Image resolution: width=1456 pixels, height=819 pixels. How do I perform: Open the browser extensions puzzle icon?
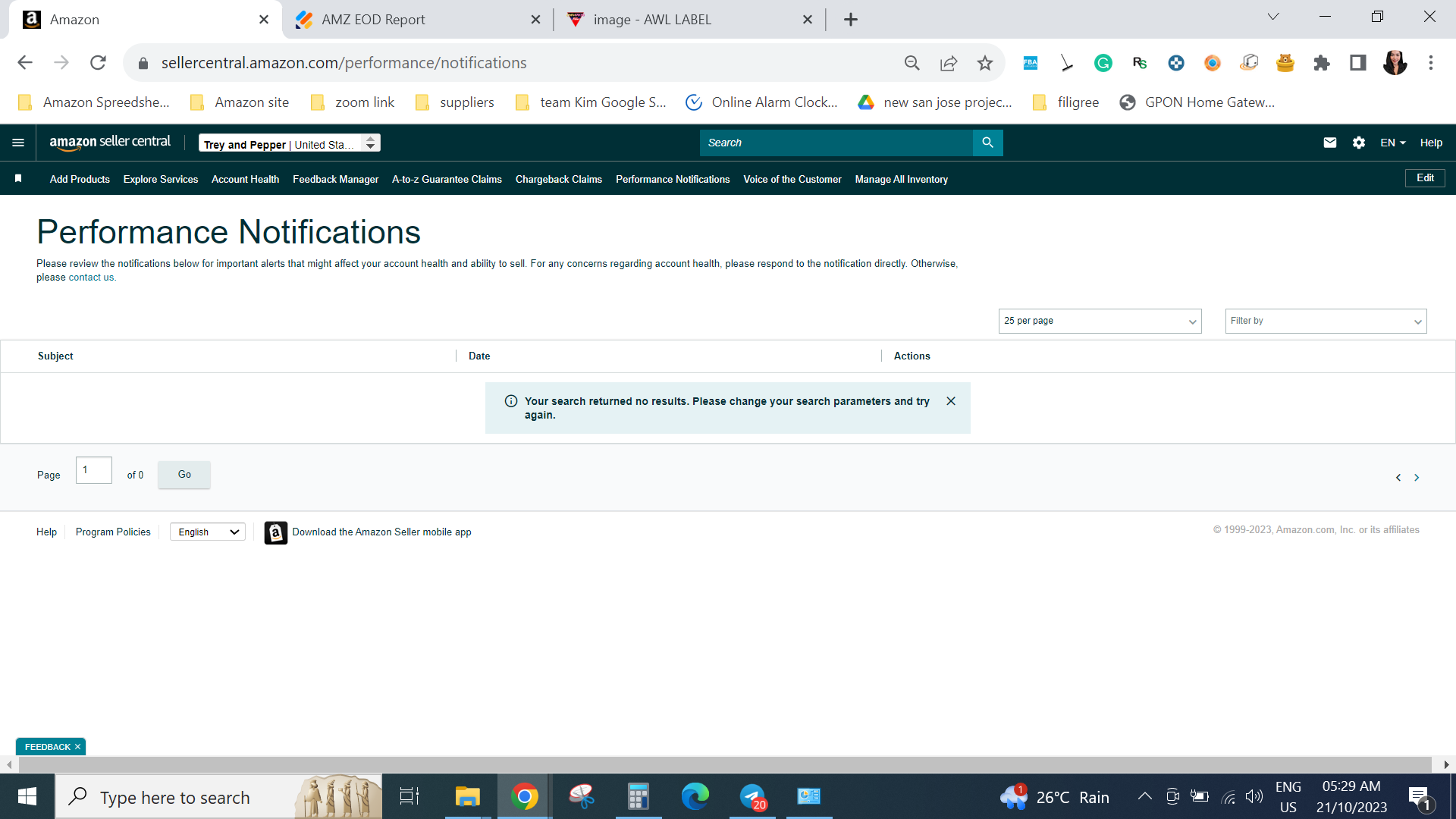tap(1322, 63)
